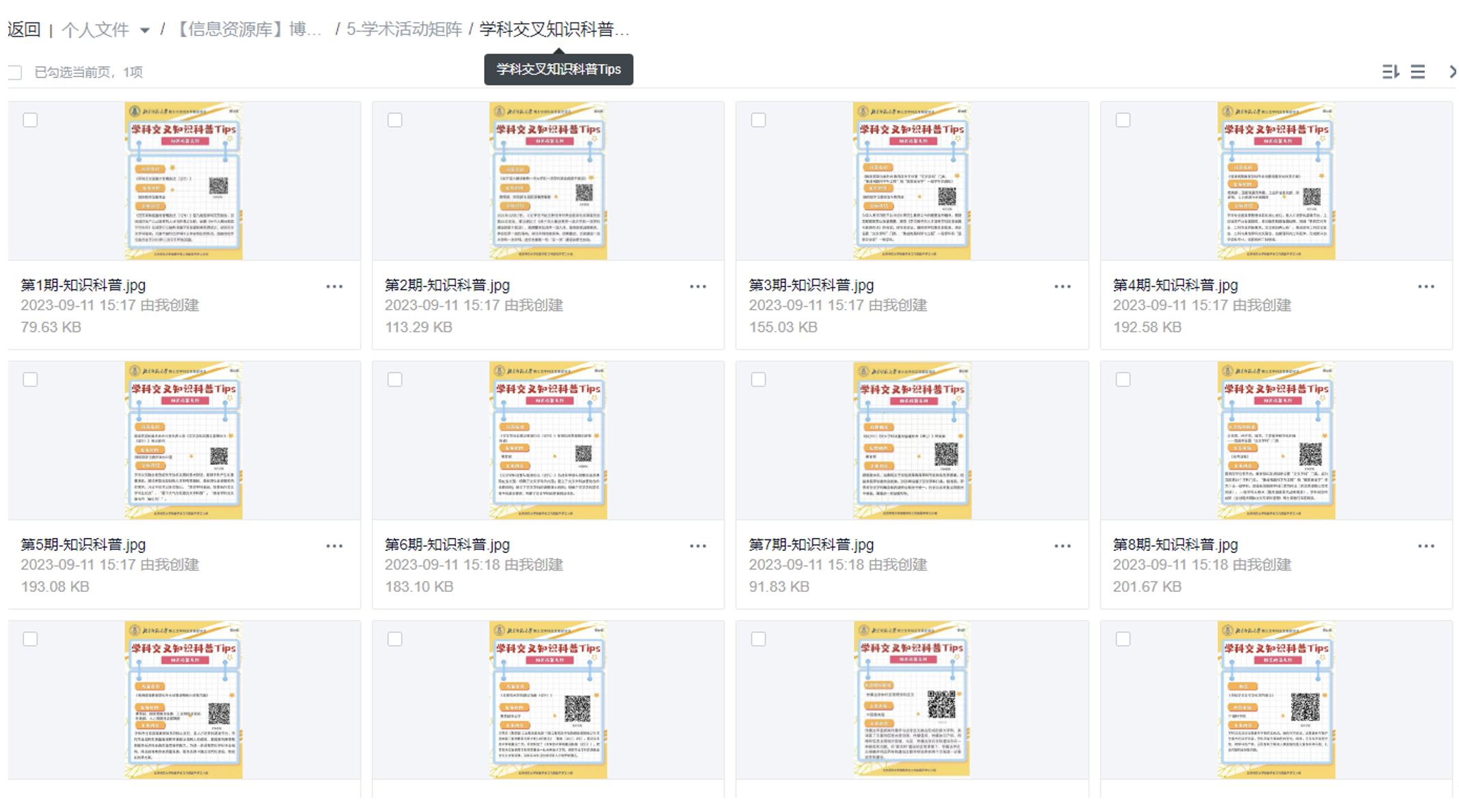This screenshot has width=1459, height=812.
Task: Open the sort order icon
Action: [1391, 71]
